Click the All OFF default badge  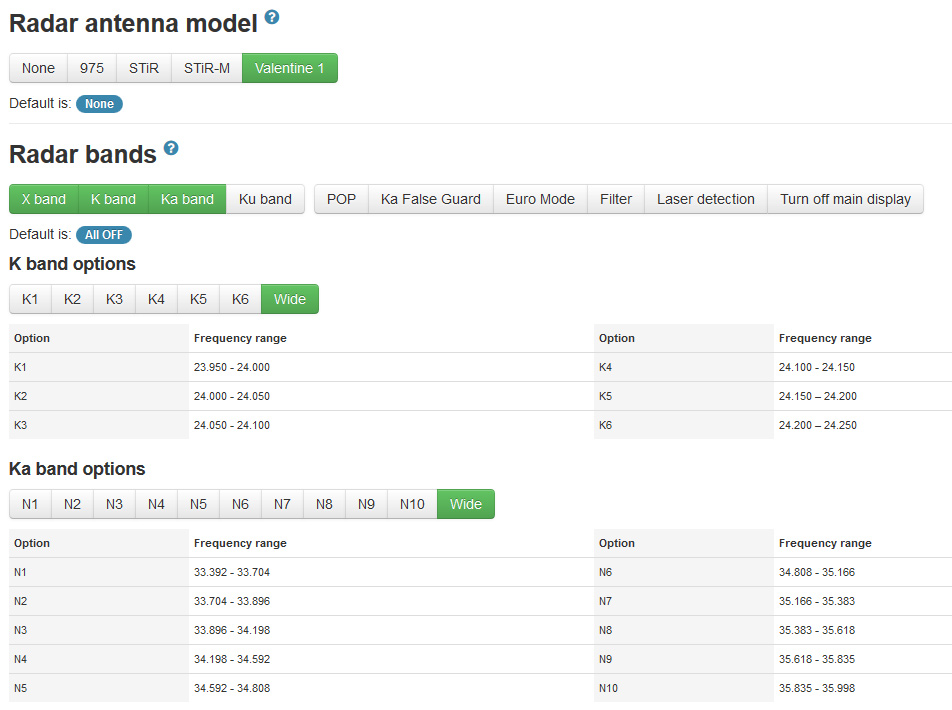tap(104, 235)
